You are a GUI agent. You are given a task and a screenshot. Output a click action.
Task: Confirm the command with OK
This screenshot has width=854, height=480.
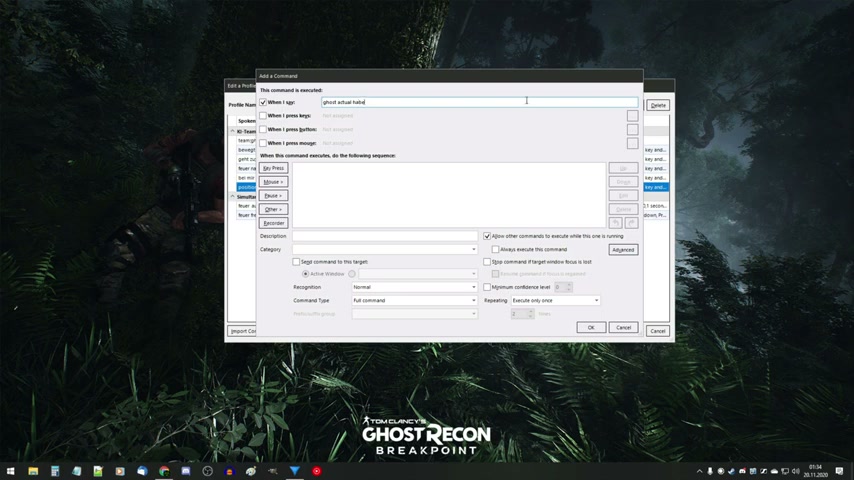(591, 327)
